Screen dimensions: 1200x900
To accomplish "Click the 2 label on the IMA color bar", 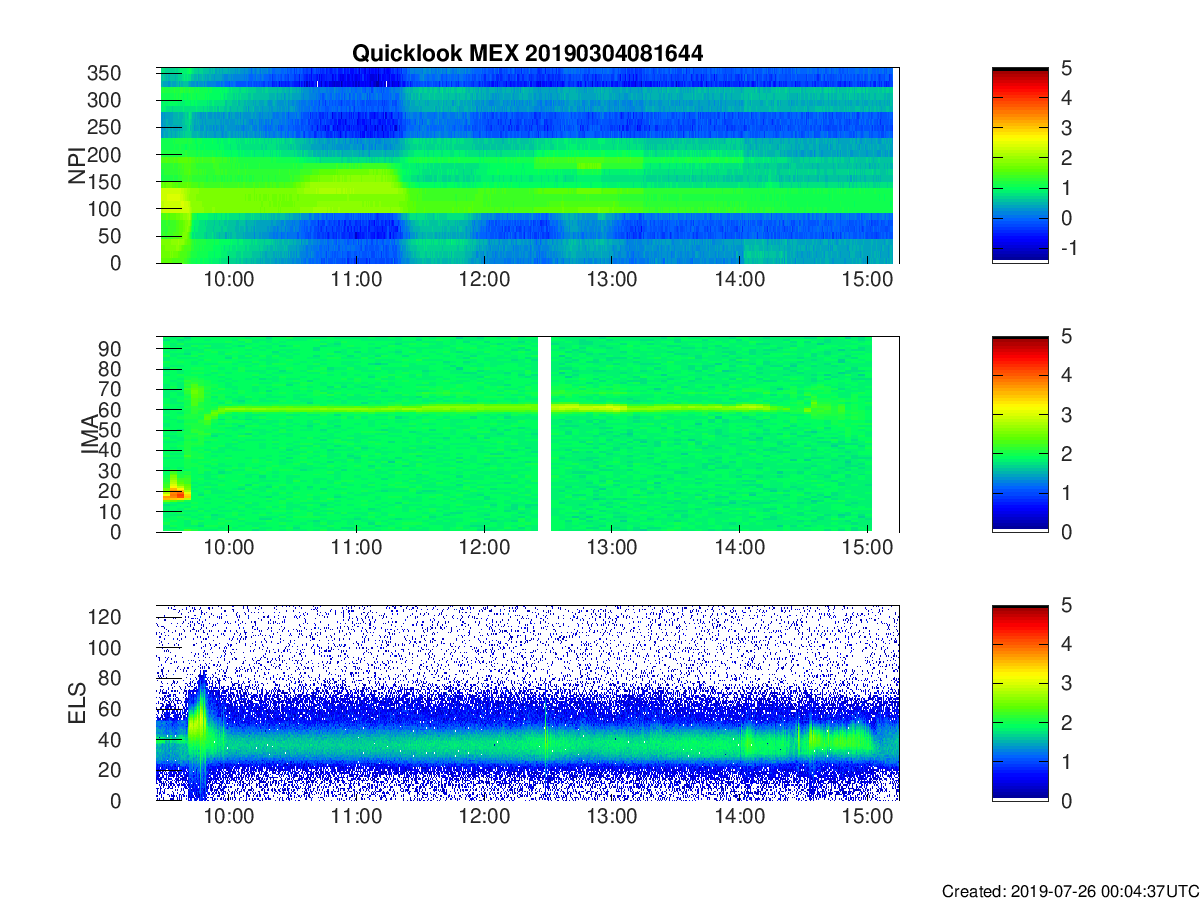I will (x=1065, y=454).
